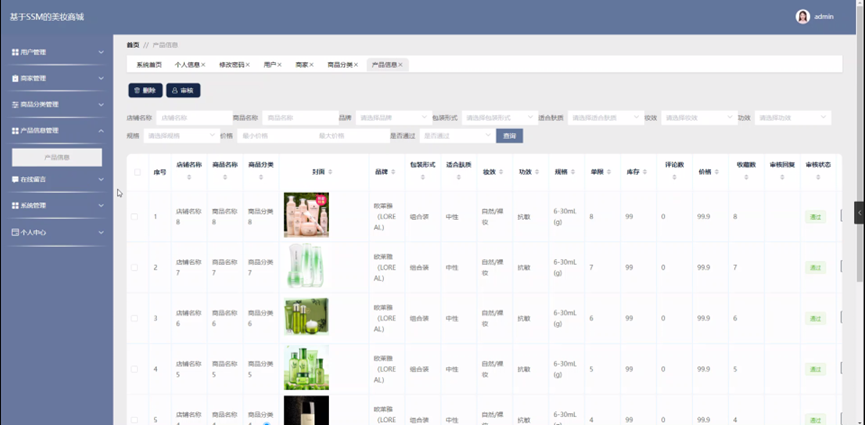Sort table by 价格 column arrows
This screenshot has height=425, width=865.
[x=717, y=172]
